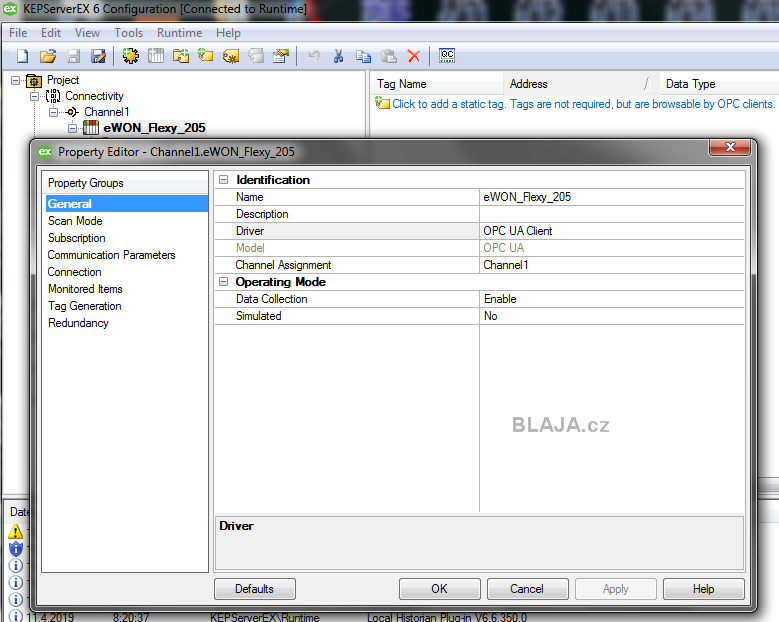779x622 pixels.
Task: Click the Paste clipboard icon
Action: tap(389, 56)
